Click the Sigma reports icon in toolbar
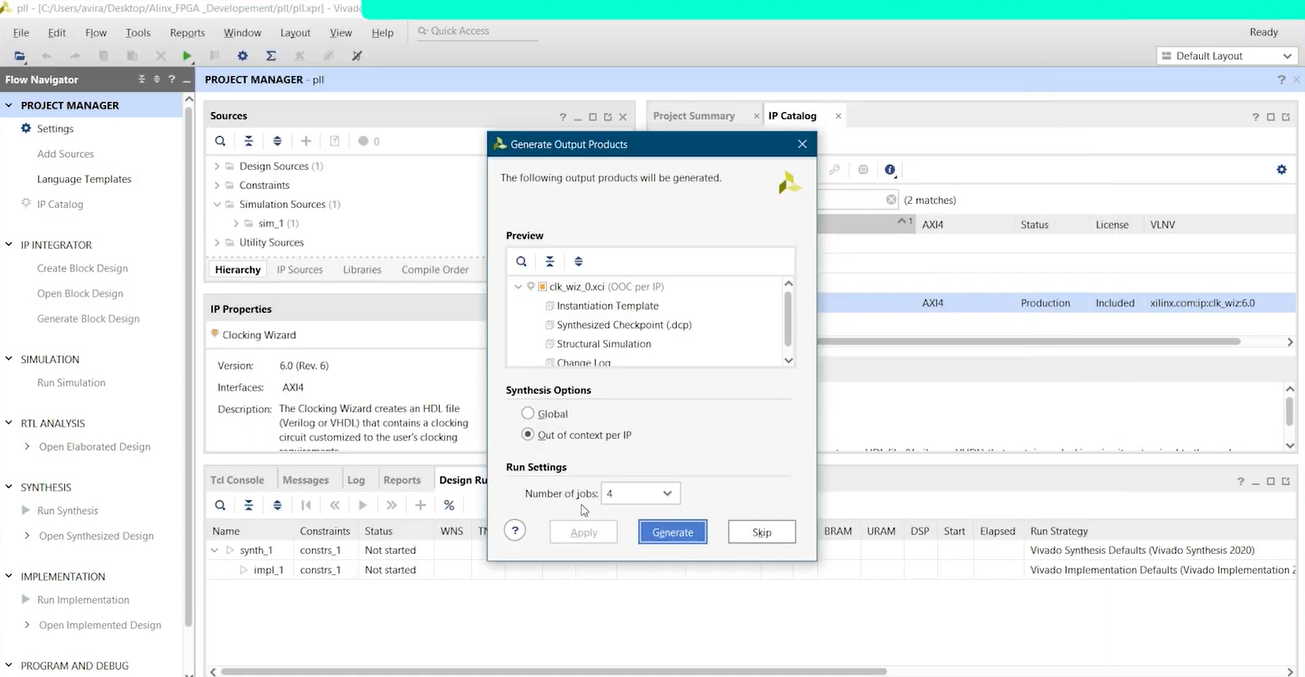The image size is (1305, 677). click(x=271, y=56)
